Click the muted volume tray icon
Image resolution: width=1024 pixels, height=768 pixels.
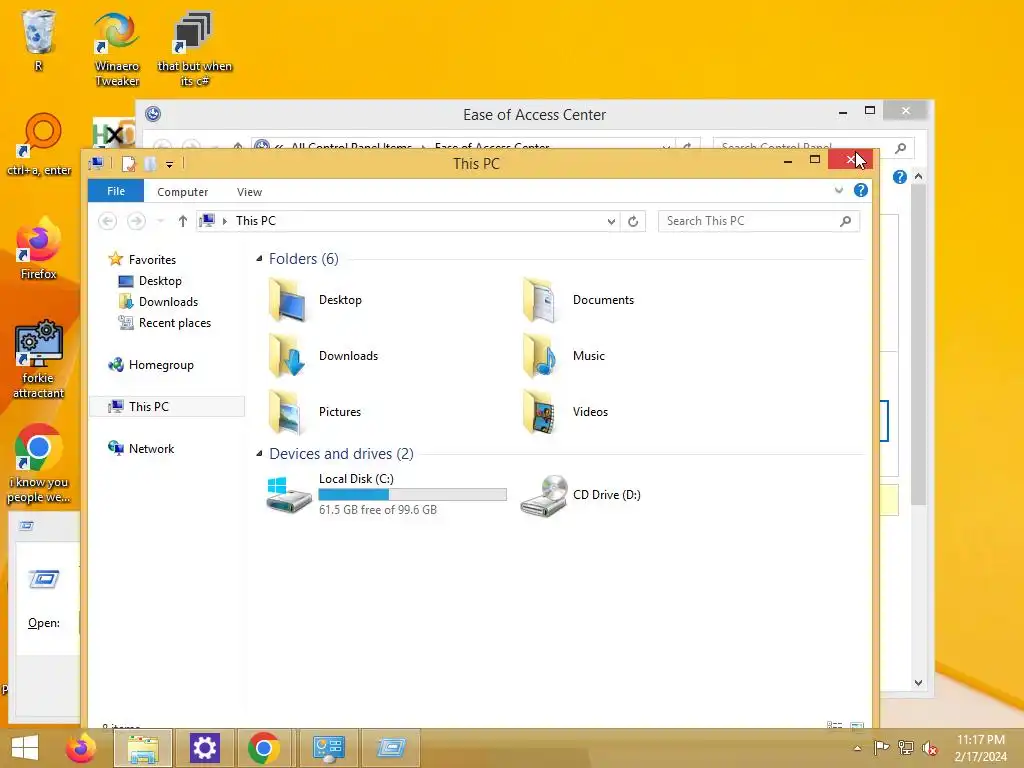[x=930, y=748]
